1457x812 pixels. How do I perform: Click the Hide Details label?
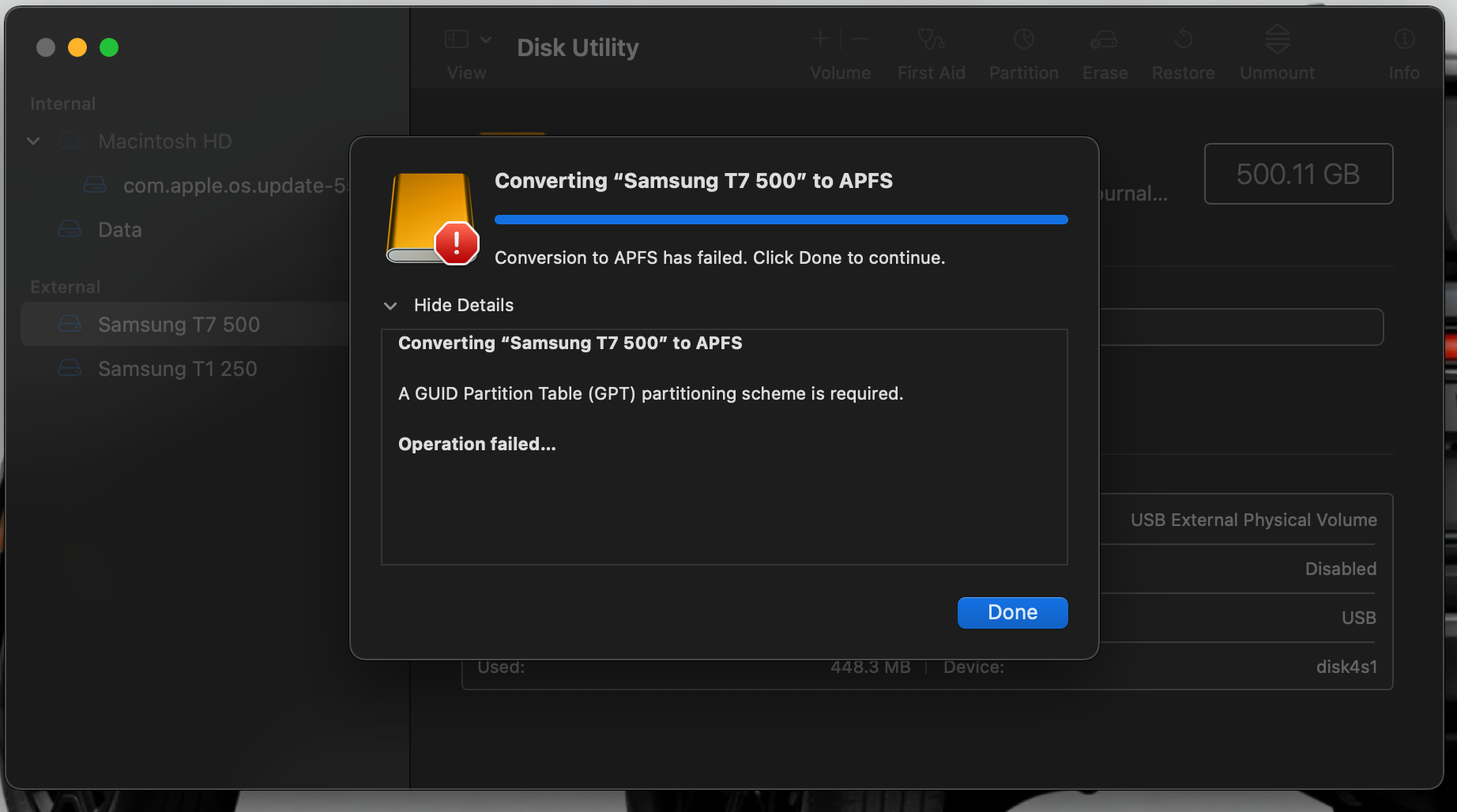tap(464, 305)
